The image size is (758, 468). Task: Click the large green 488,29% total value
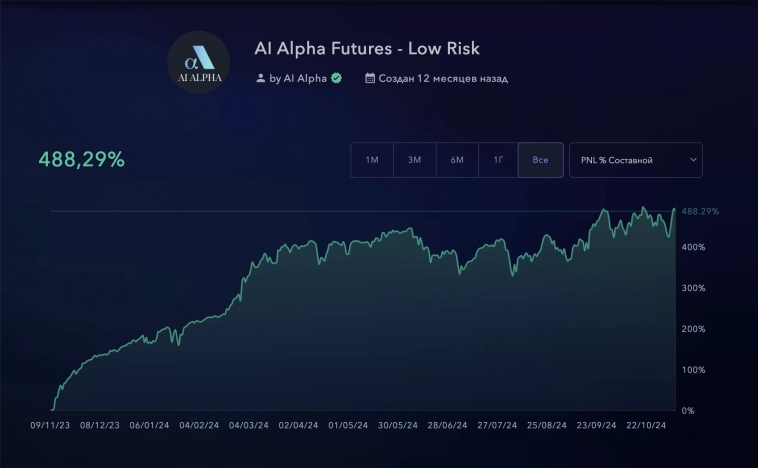coord(82,159)
